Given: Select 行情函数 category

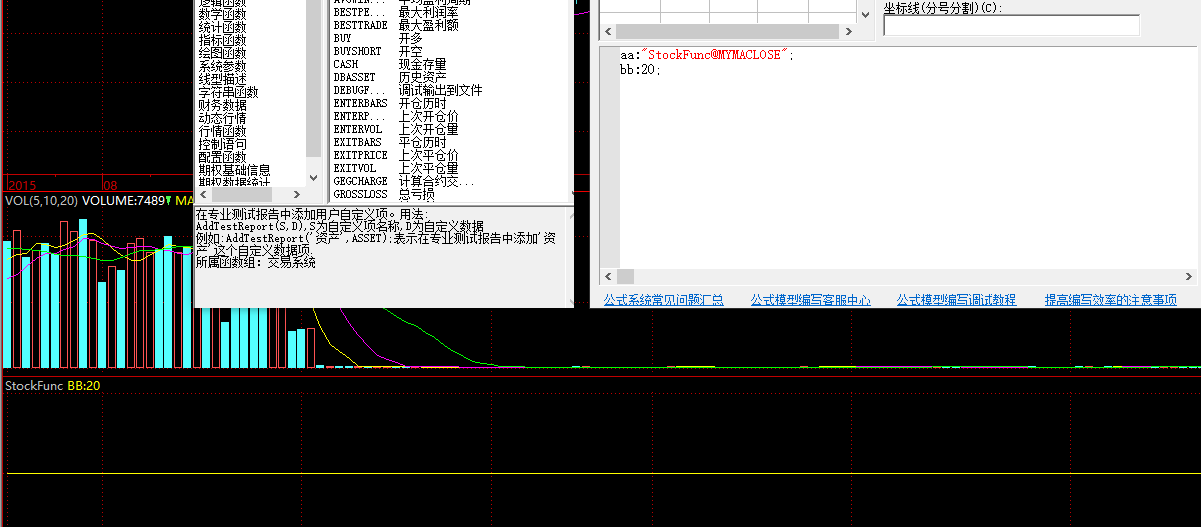Looking at the screenshot, I should coord(222,131).
